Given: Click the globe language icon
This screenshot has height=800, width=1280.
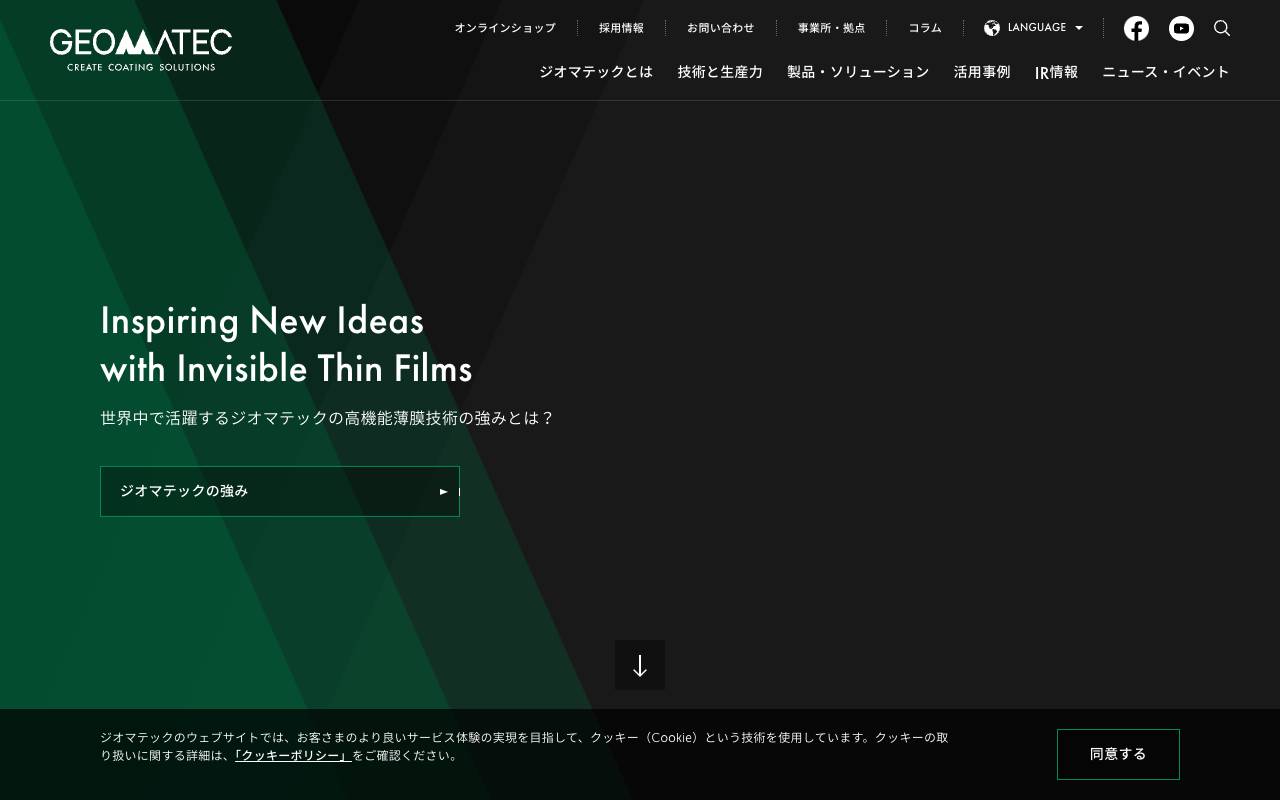Looking at the screenshot, I should (x=992, y=28).
